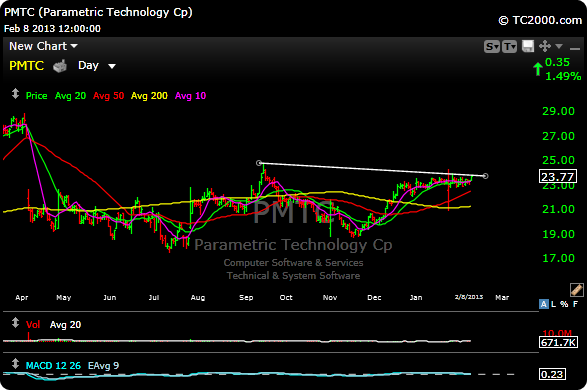This screenshot has height=390, width=587.
Task: Click the 2/8/2013 date marker on the axis
Action: pos(469,297)
